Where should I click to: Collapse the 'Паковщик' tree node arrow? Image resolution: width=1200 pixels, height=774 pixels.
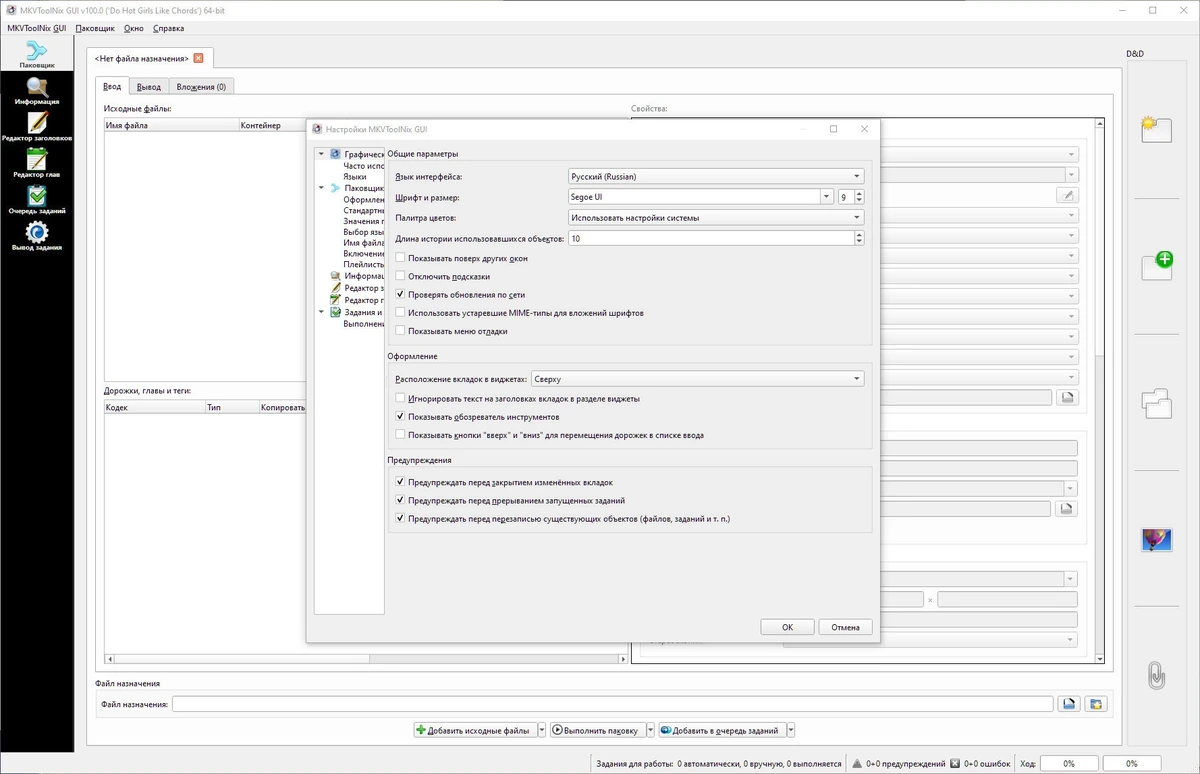(321, 188)
